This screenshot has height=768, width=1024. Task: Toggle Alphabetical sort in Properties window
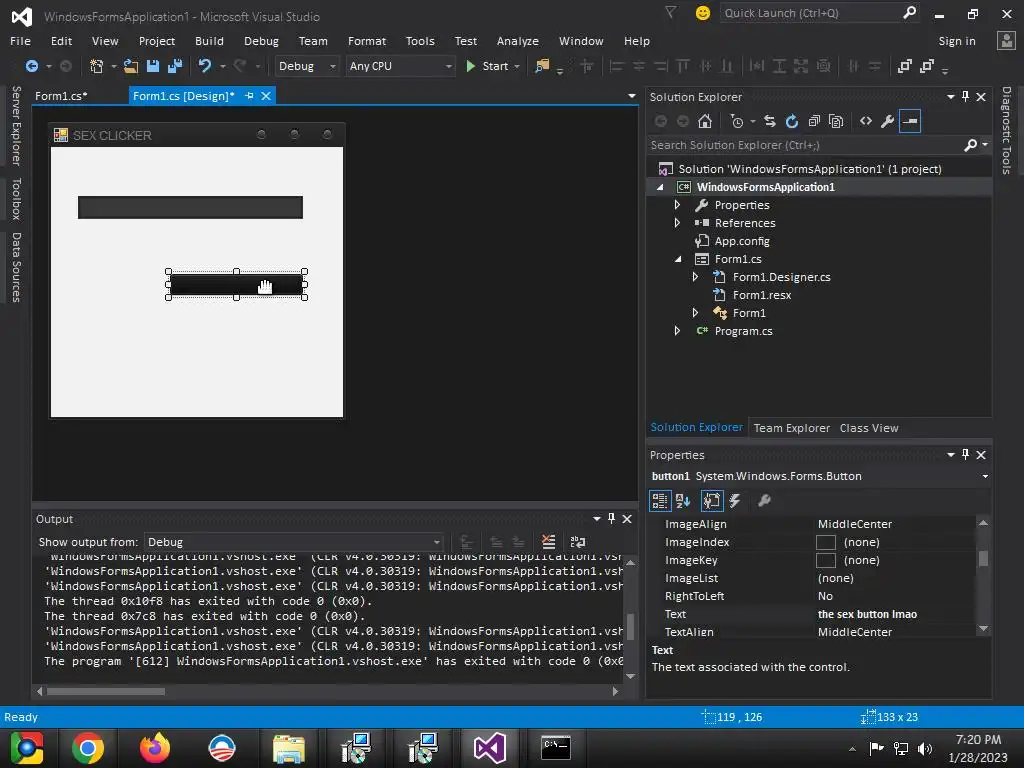click(x=683, y=501)
